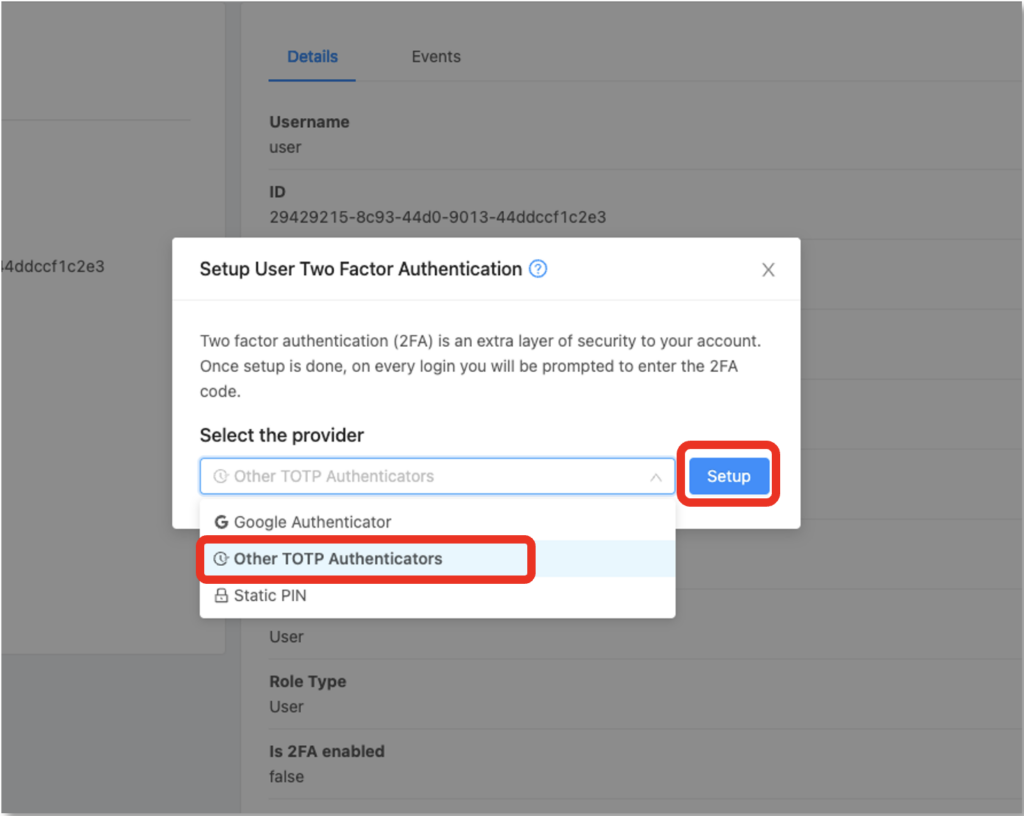Open the Details tab
The height and width of the screenshot is (816, 1024).
tap(312, 57)
